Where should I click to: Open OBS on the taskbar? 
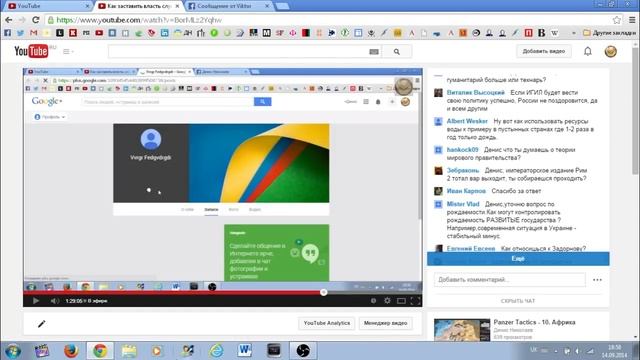[x=303, y=351]
